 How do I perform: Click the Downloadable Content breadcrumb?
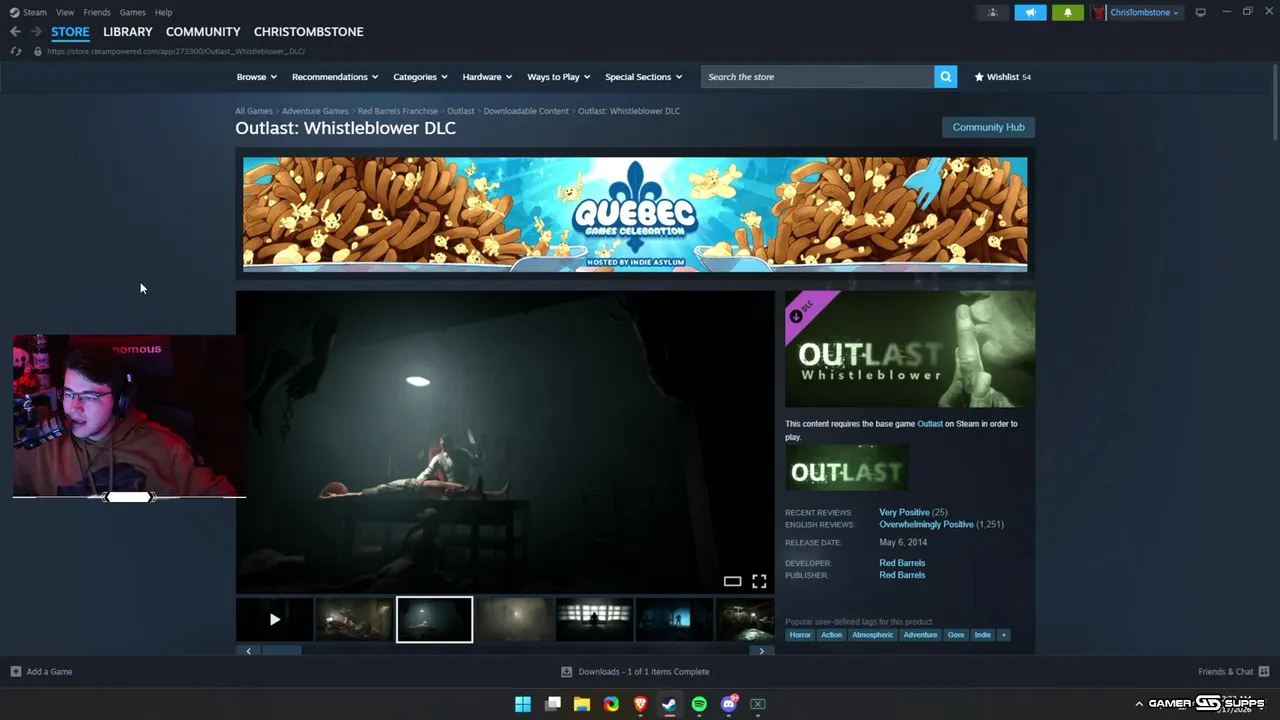point(526,111)
